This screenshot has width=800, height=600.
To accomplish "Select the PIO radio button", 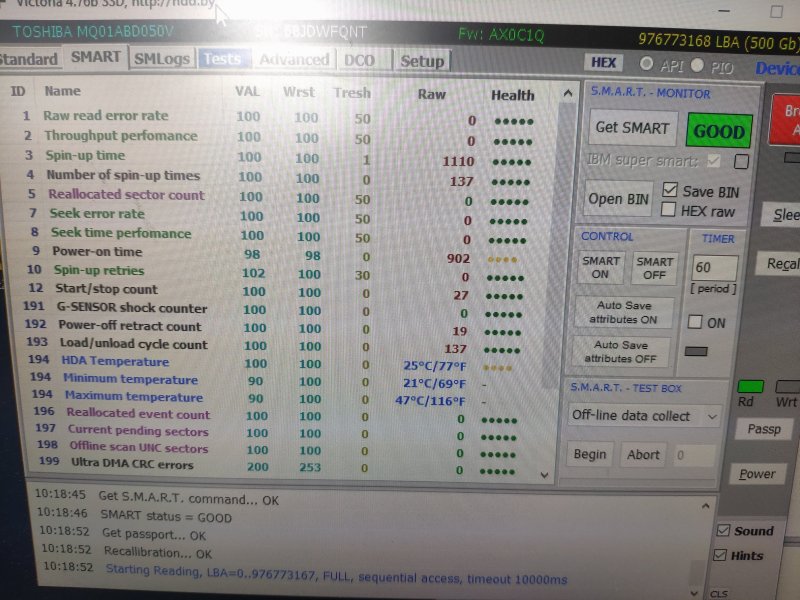I will pos(699,65).
